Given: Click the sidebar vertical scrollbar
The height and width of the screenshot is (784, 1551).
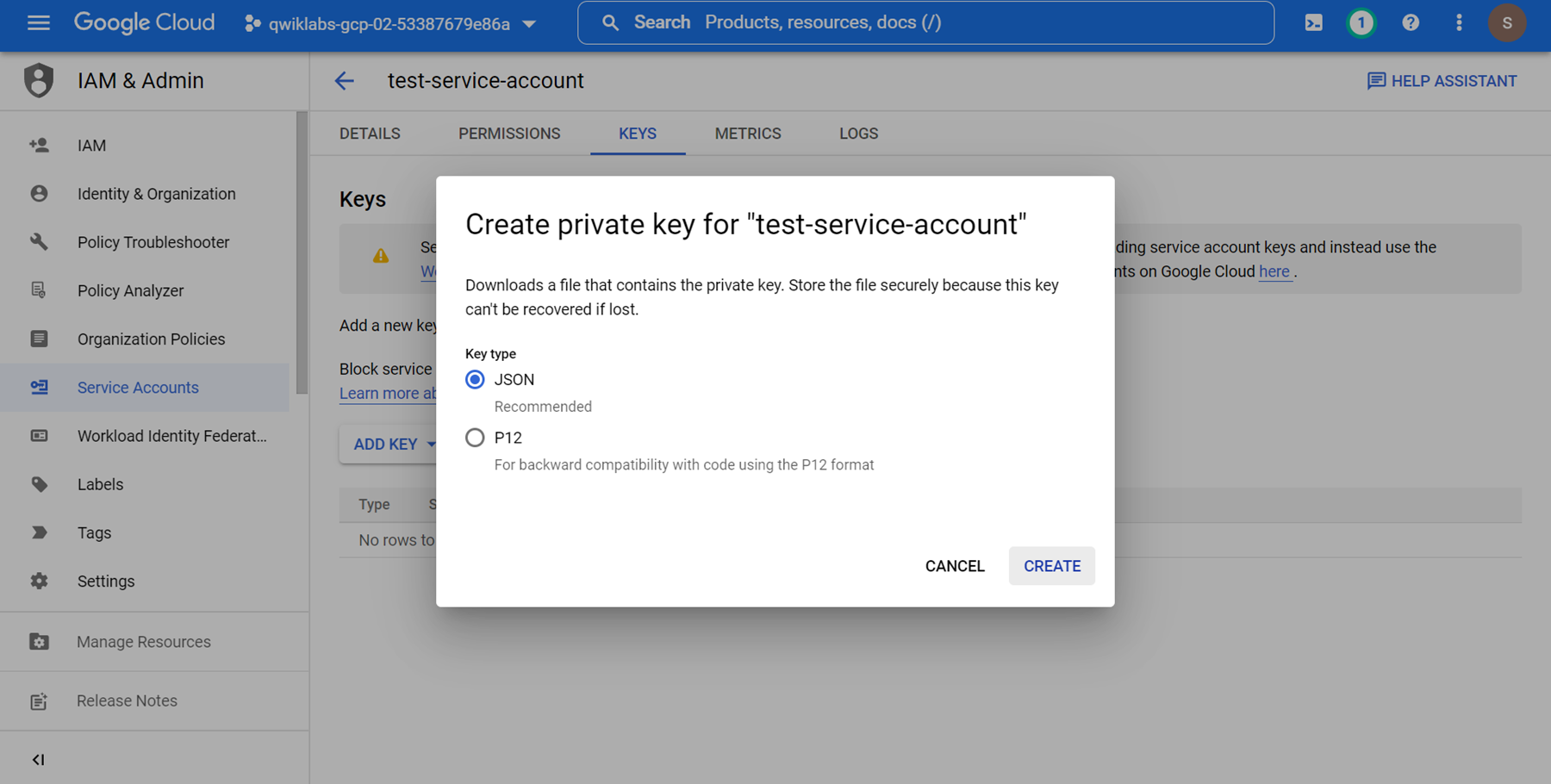Looking at the screenshot, I should [x=302, y=252].
